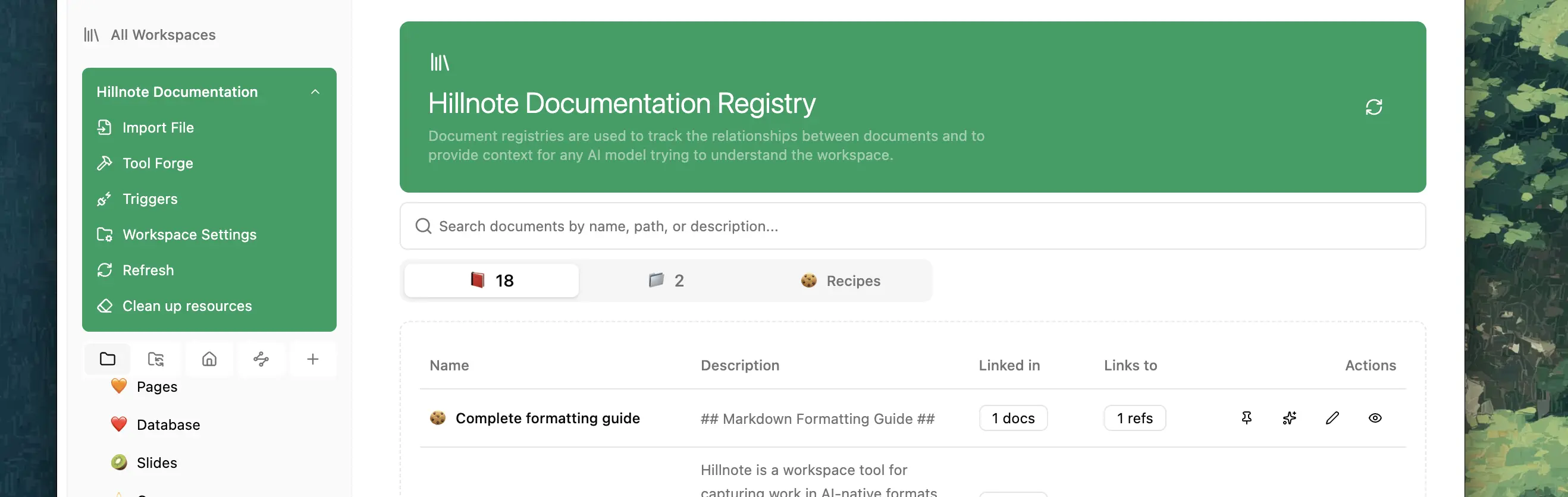Viewport: 1568px width, 497px height.
Task: Switch to the Recipes tab
Action: 840,281
